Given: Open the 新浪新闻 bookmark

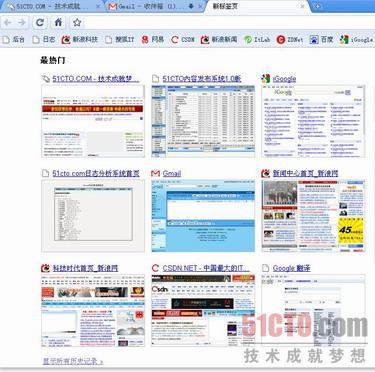Looking at the screenshot, I should pos(219,39).
